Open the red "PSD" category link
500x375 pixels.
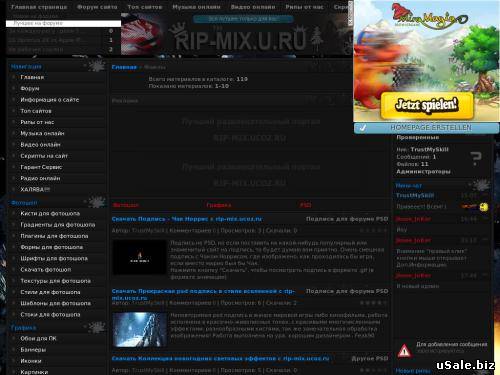click(305, 205)
